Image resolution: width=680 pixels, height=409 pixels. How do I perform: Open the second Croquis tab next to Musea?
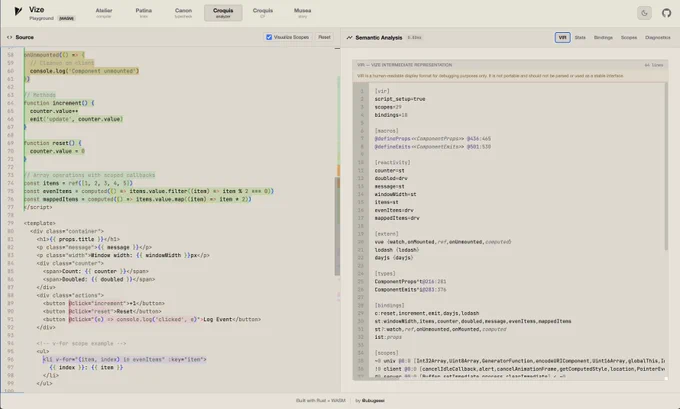pos(263,13)
